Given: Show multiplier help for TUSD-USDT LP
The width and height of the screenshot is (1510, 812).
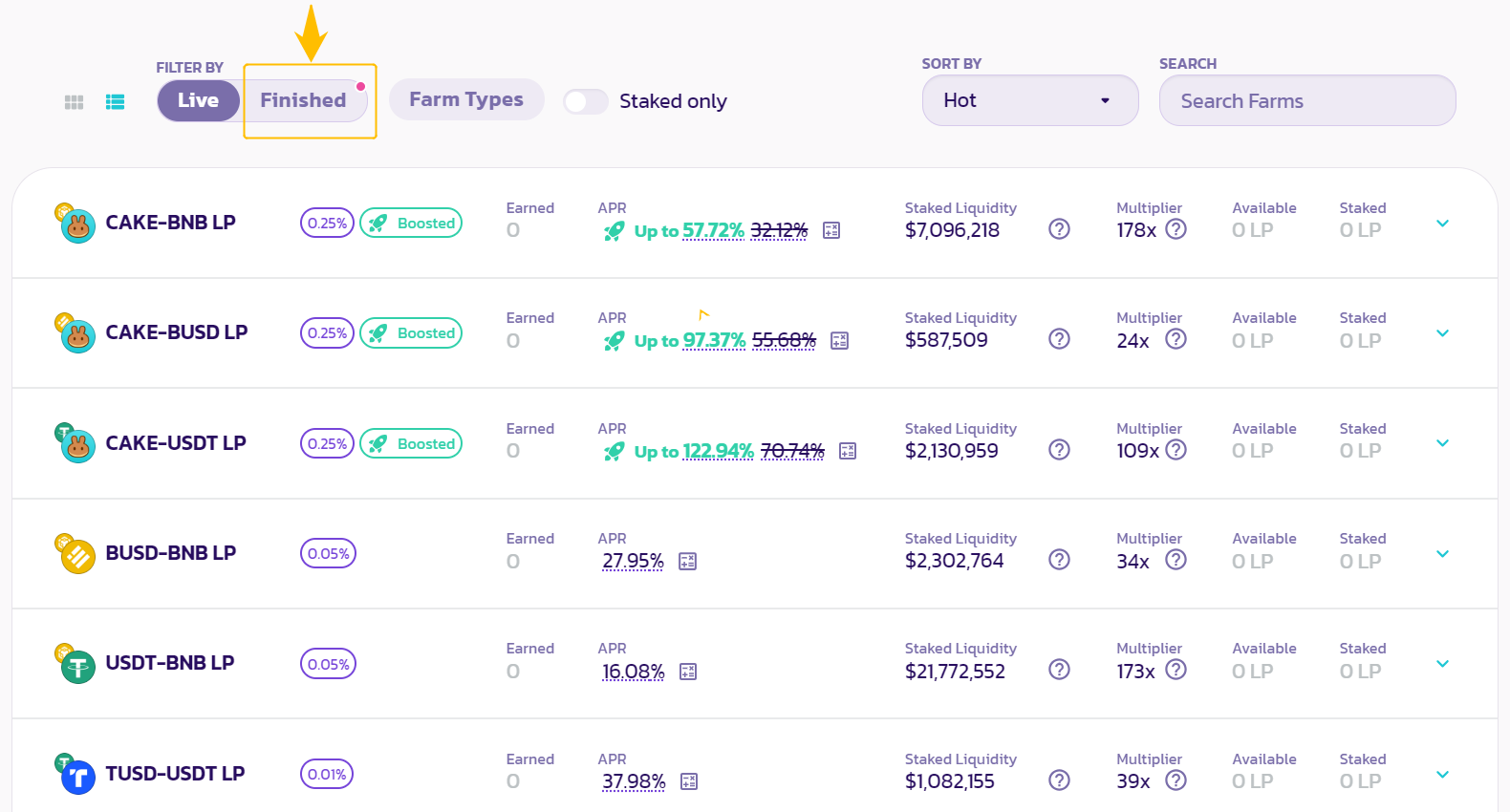Looking at the screenshot, I should [x=1176, y=780].
